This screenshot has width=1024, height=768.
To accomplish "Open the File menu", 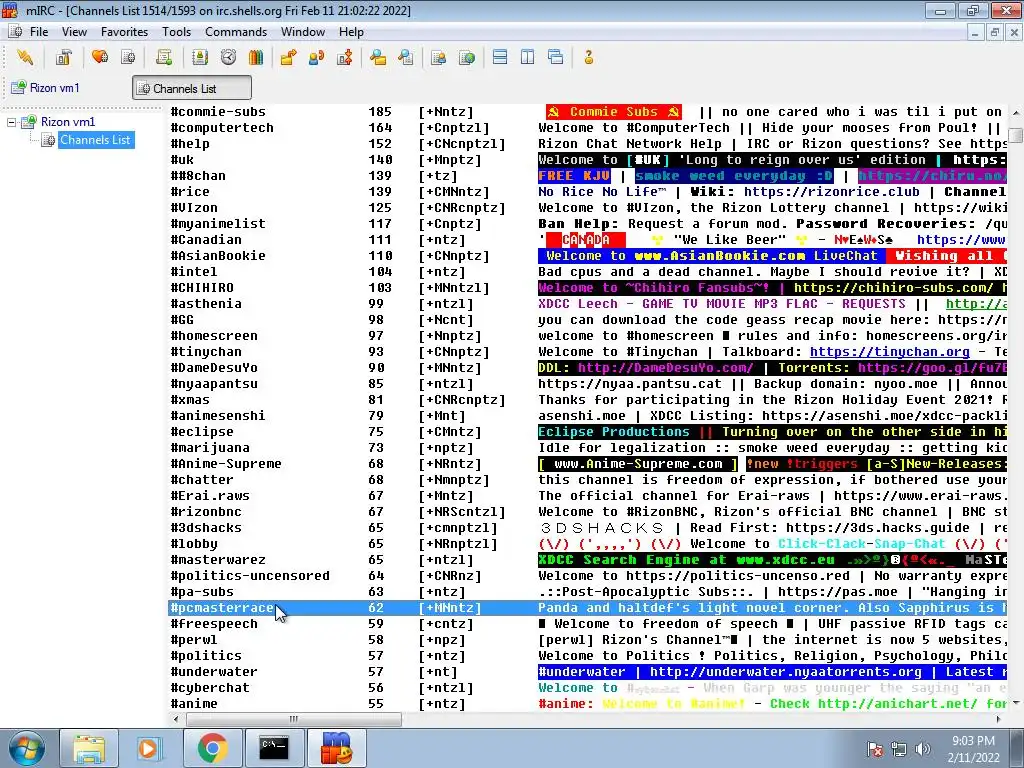I will 39,32.
